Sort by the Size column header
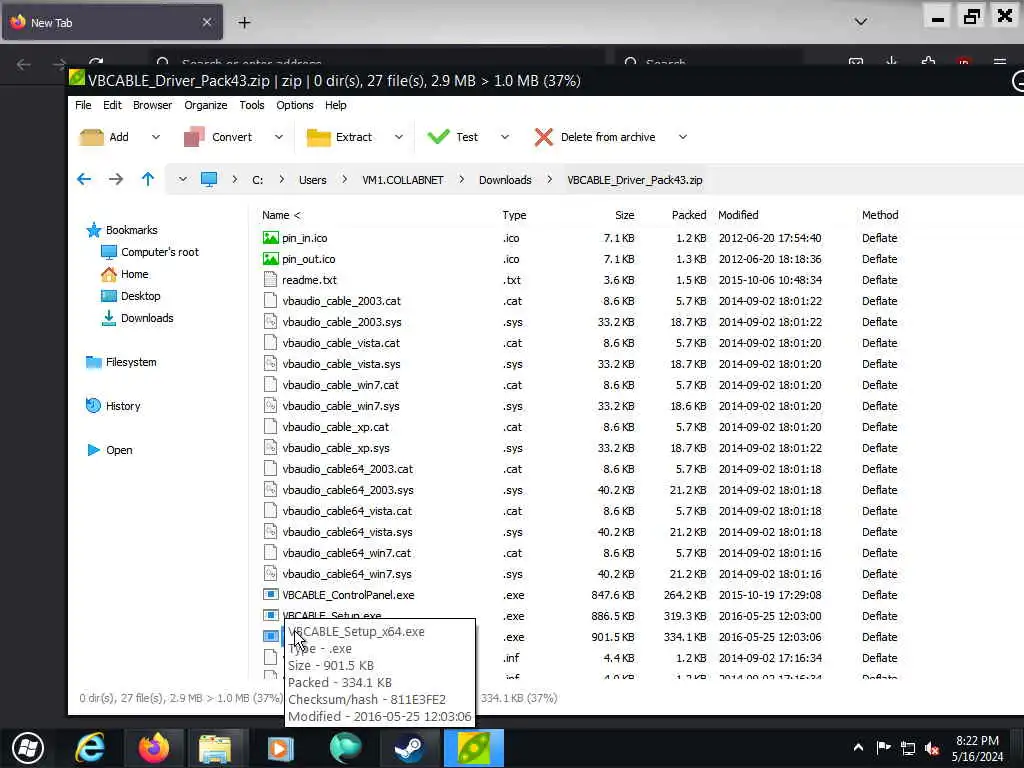The image size is (1024, 768). (624, 215)
